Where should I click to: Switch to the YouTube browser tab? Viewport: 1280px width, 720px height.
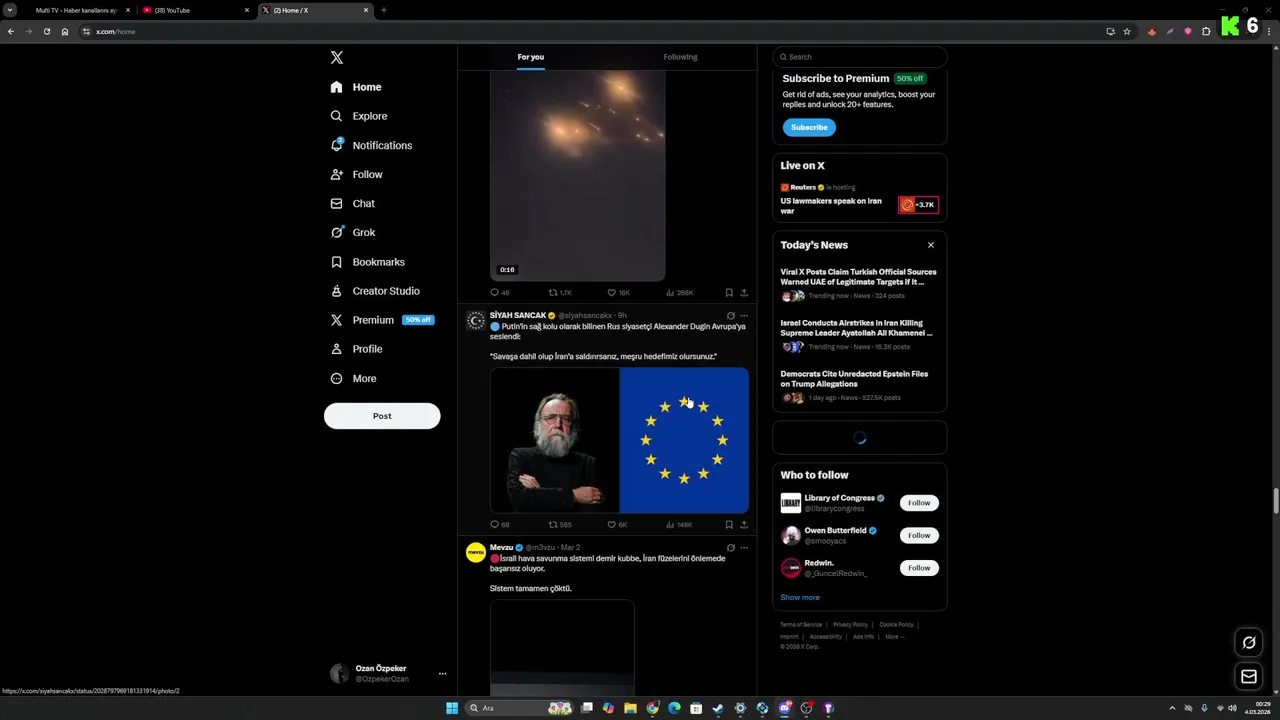[196, 10]
